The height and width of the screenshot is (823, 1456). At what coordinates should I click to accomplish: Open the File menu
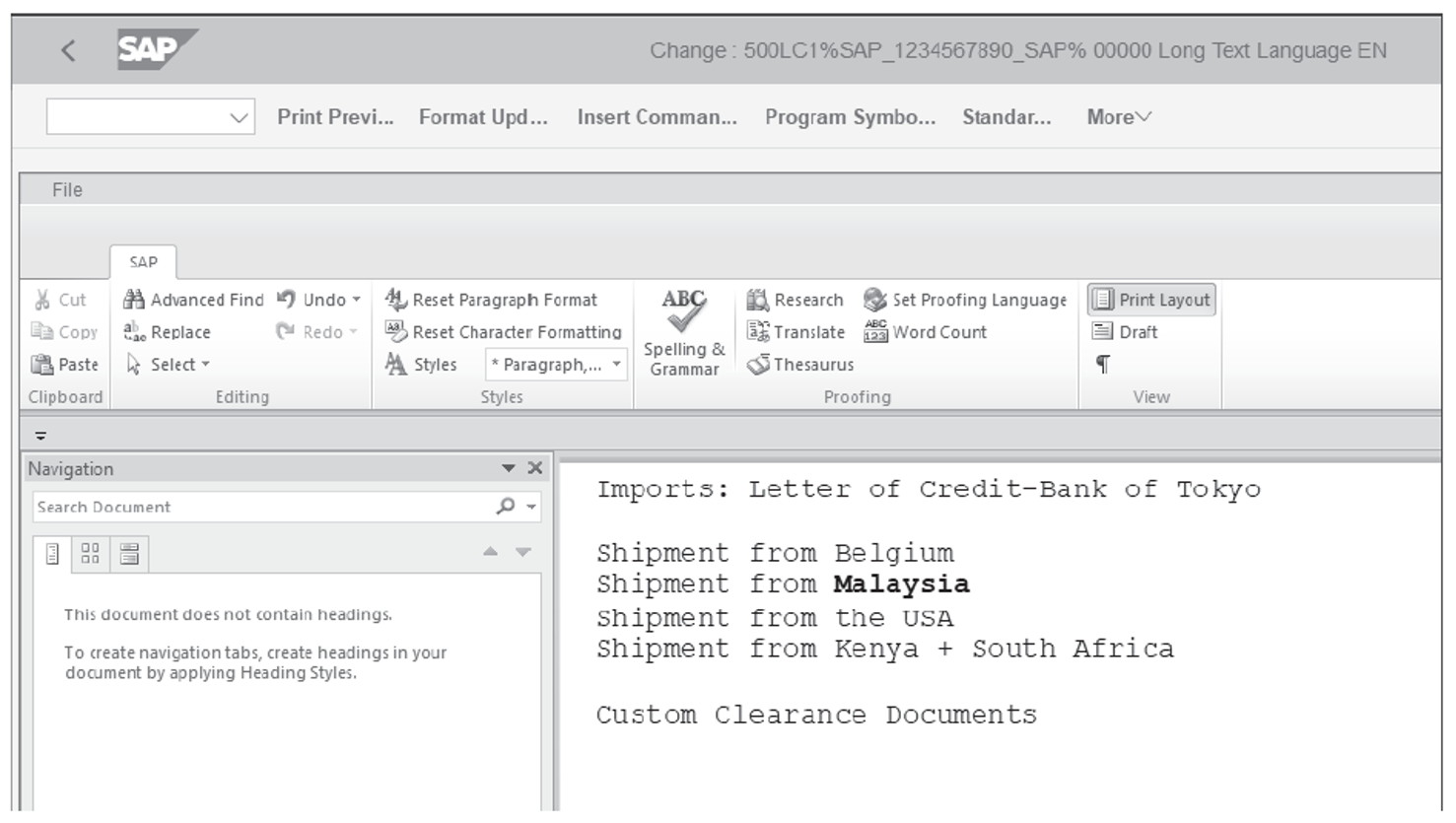tap(66, 188)
